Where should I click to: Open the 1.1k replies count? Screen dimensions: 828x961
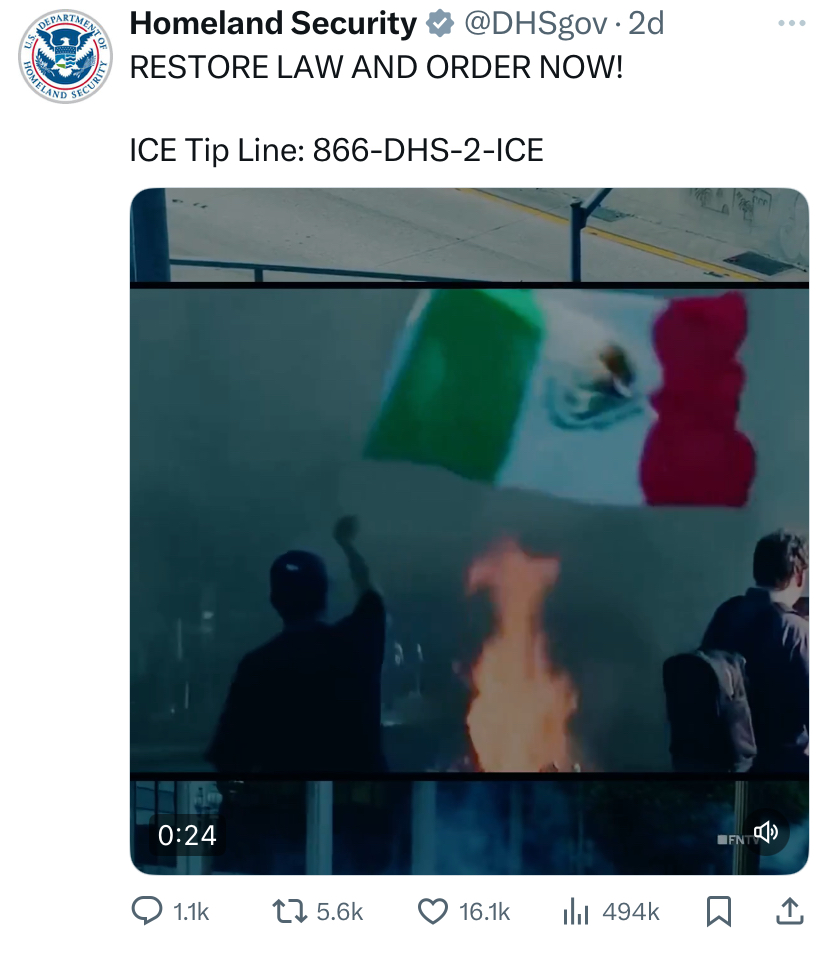(x=191, y=912)
